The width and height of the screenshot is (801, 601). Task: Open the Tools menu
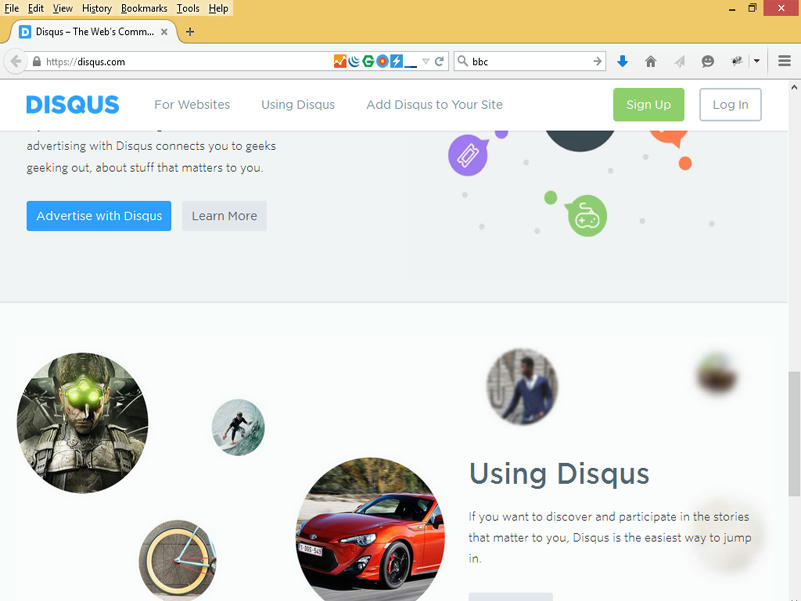coord(188,8)
